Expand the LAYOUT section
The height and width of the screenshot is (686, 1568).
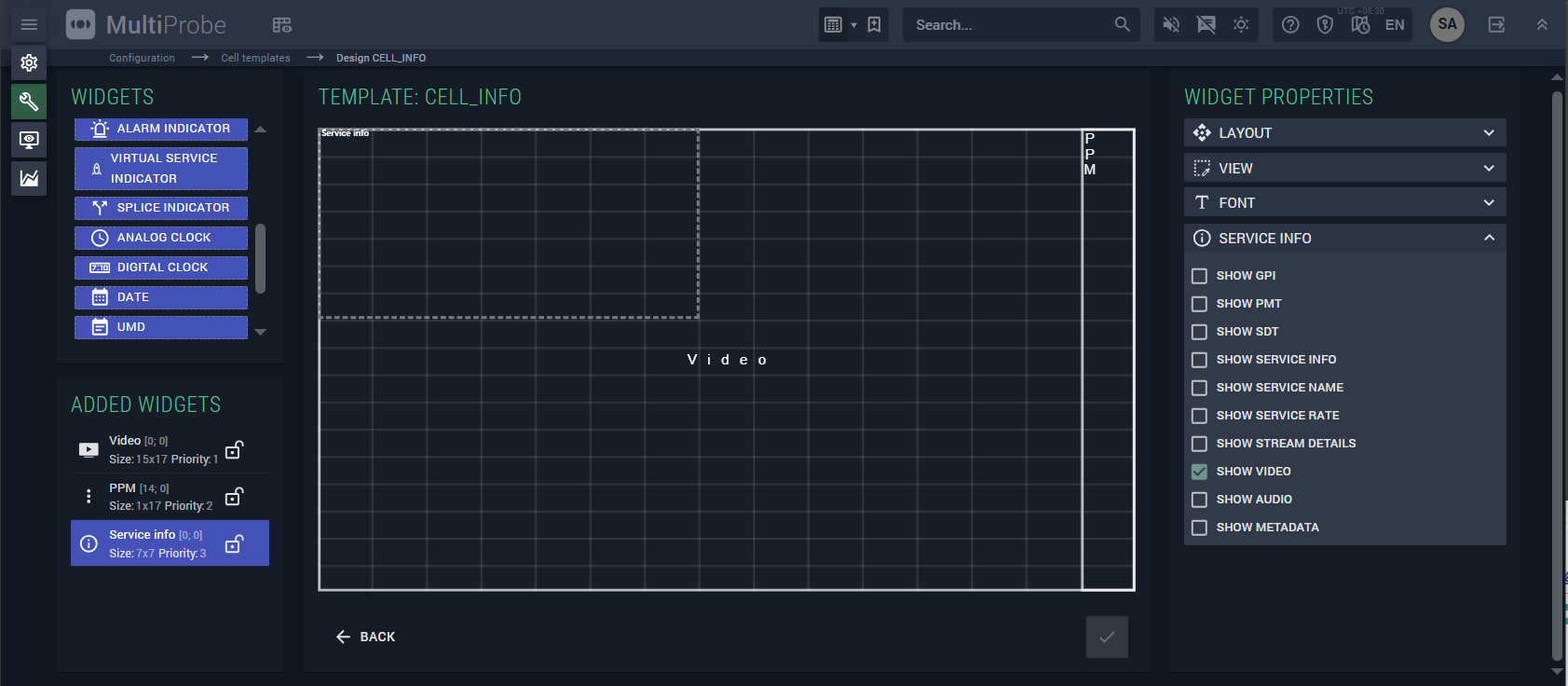pos(1344,133)
